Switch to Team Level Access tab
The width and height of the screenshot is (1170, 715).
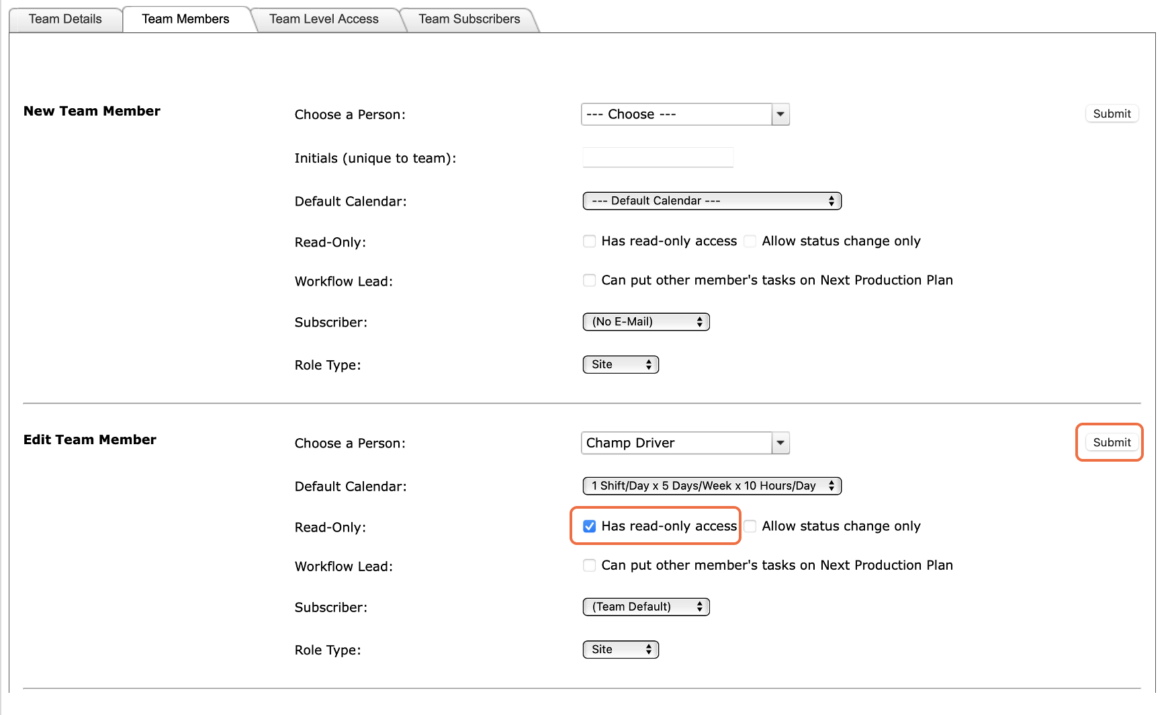[324, 19]
